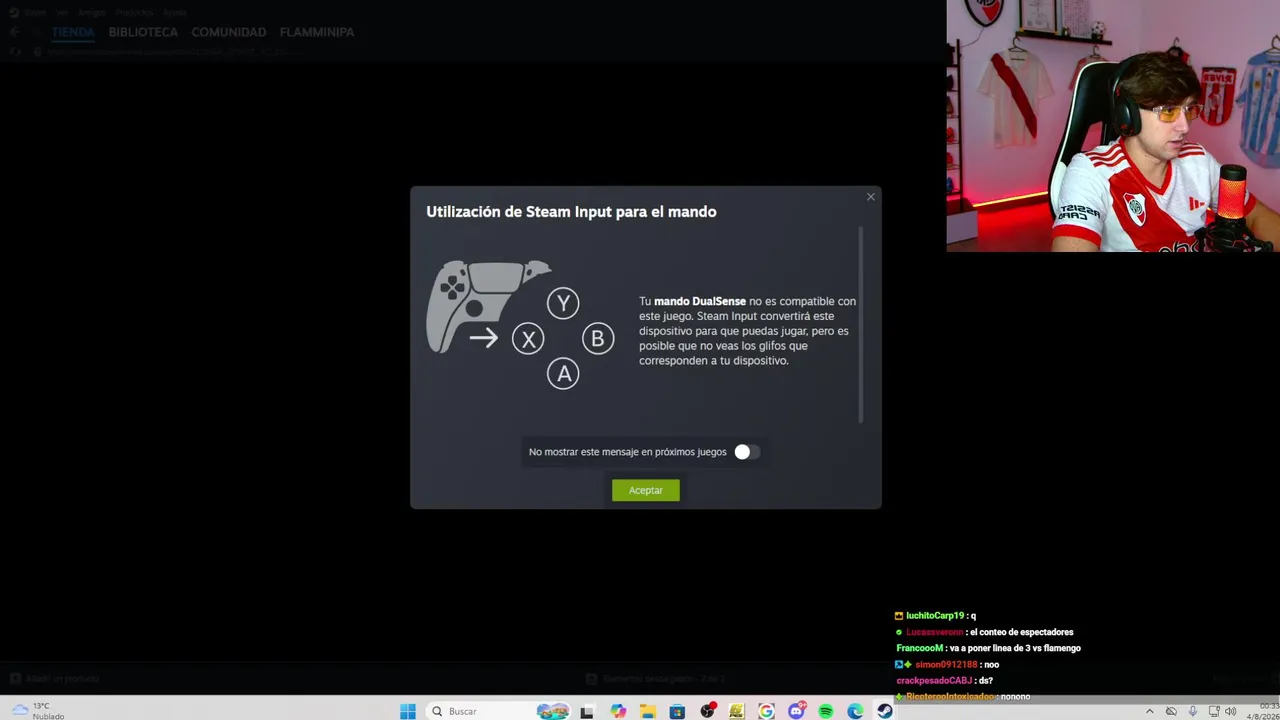Toggle 'No mostrar este mensaje en próximos juegos'
1280x720 pixels.
[746, 452]
